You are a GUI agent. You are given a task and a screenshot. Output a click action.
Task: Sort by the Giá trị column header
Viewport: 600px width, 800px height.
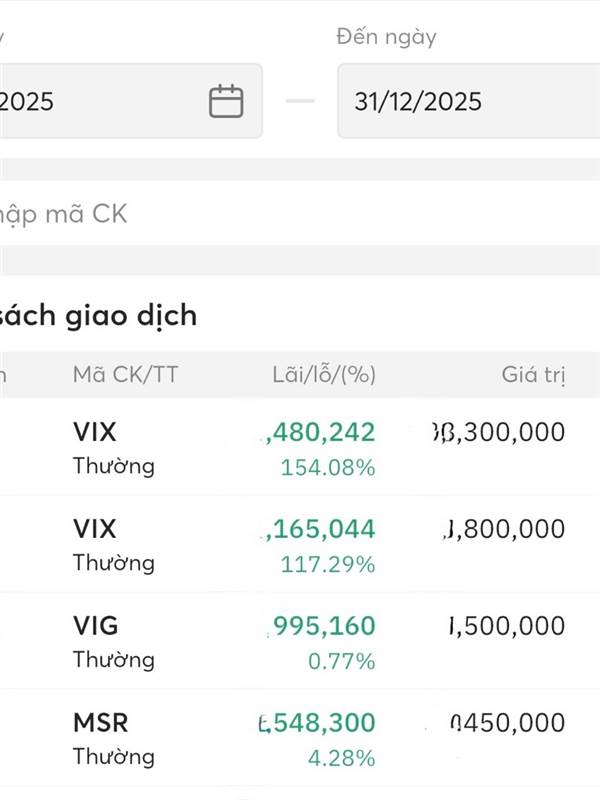[x=533, y=376]
